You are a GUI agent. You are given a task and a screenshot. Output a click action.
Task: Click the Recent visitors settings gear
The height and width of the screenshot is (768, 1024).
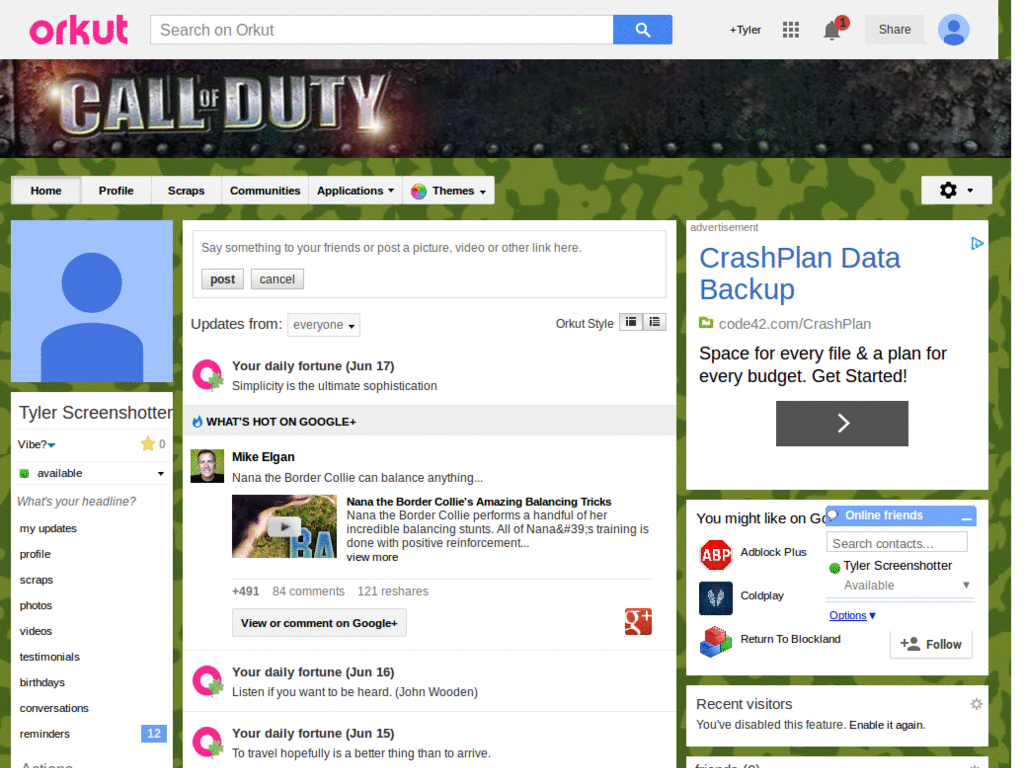976,704
